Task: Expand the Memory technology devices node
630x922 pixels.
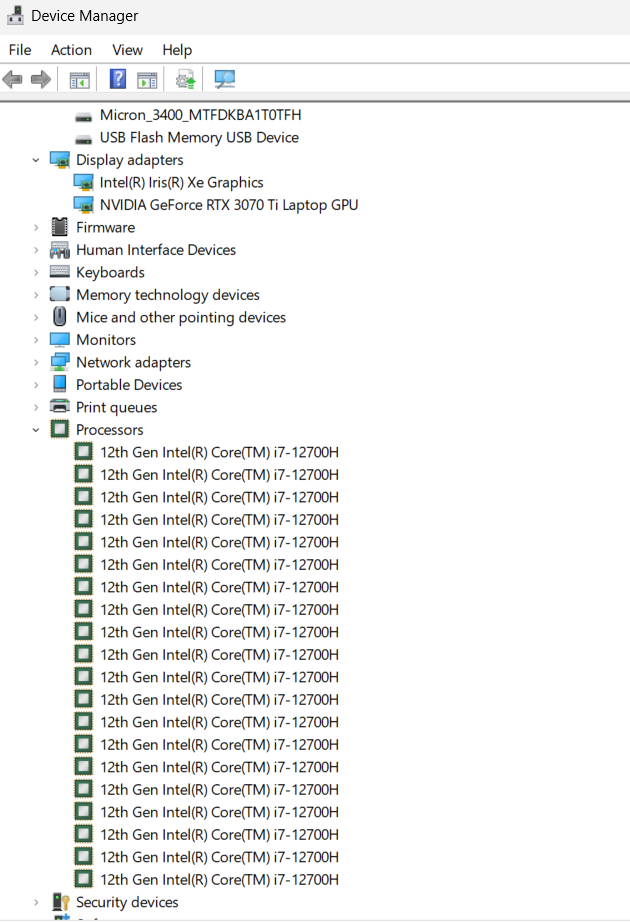Action: tap(36, 295)
